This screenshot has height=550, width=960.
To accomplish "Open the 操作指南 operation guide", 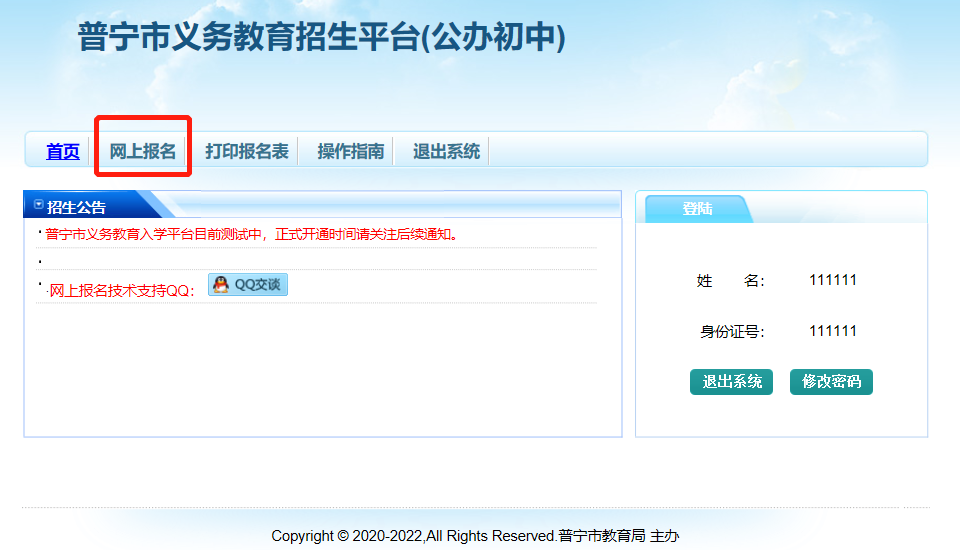I will (x=351, y=151).
